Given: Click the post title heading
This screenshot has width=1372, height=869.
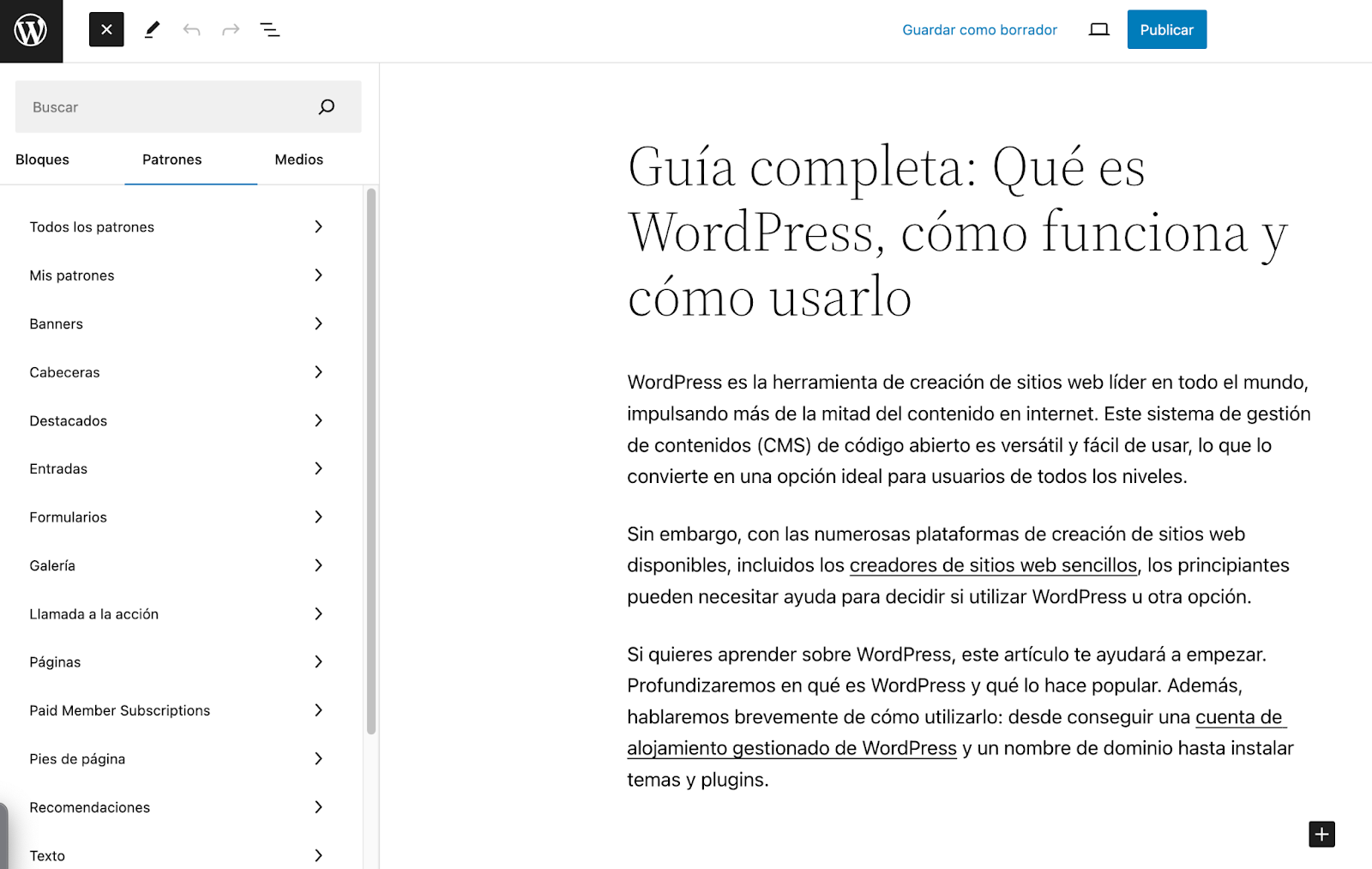Looking at the screenshot, I should coord(958,232).
